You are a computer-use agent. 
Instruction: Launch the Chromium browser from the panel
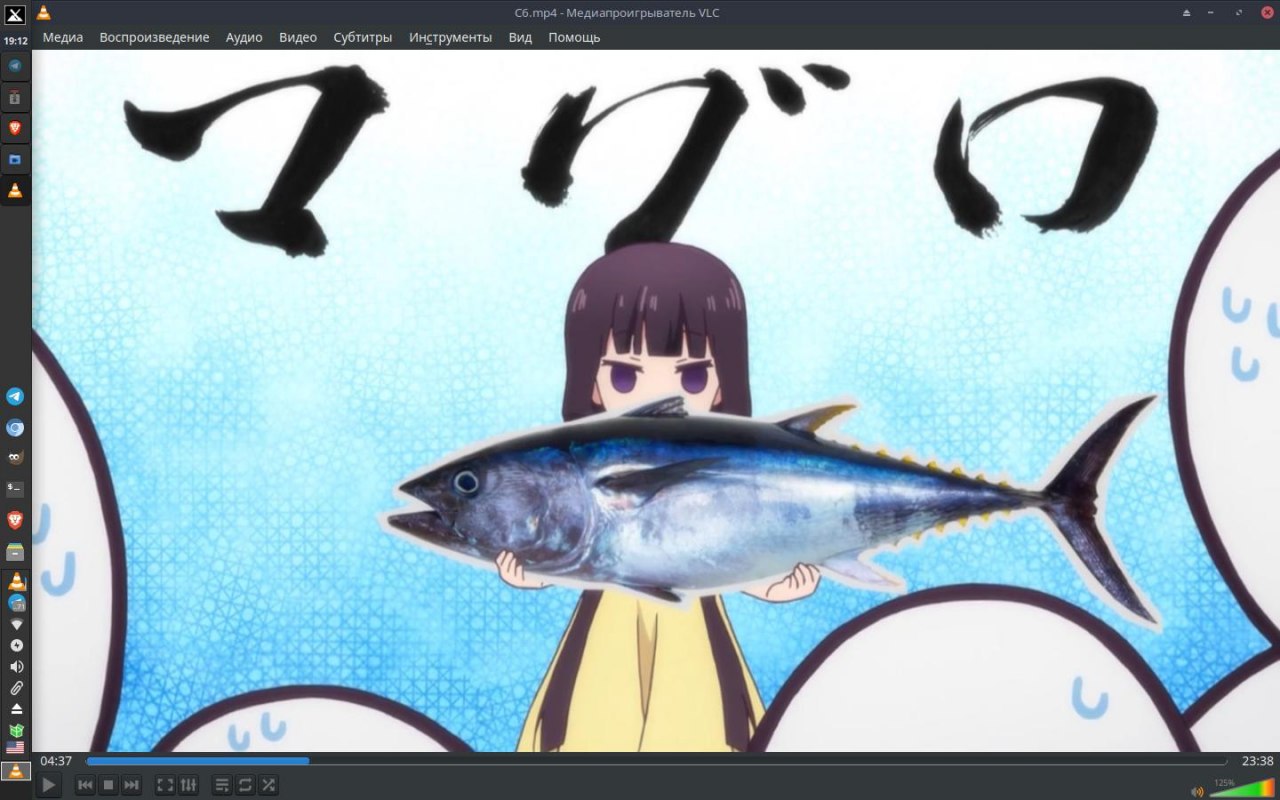[x=15, y=427]
